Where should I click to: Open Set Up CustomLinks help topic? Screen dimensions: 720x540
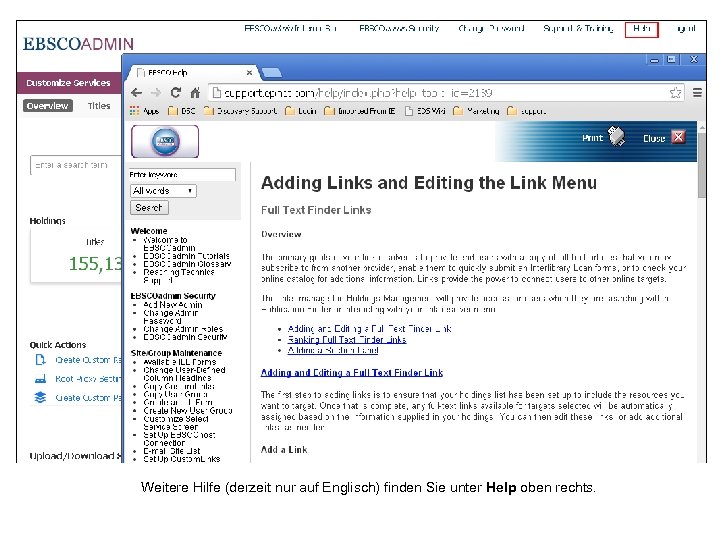181,459
